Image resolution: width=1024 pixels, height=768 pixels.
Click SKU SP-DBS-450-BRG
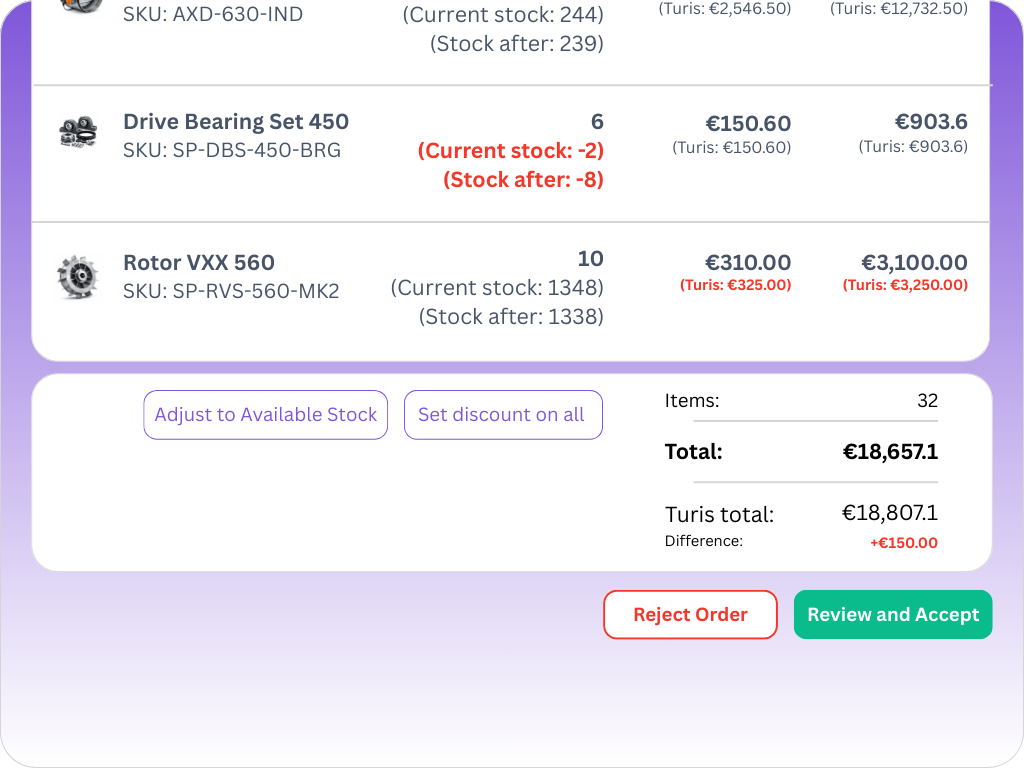point(232,150)
